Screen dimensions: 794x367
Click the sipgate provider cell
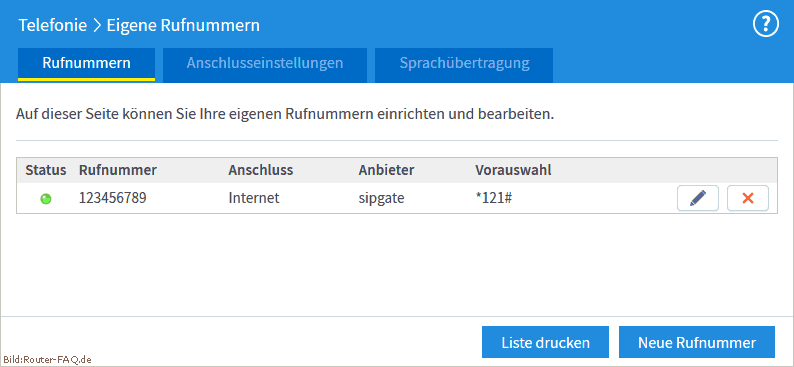pyautogui.click(x=381, y=198)
